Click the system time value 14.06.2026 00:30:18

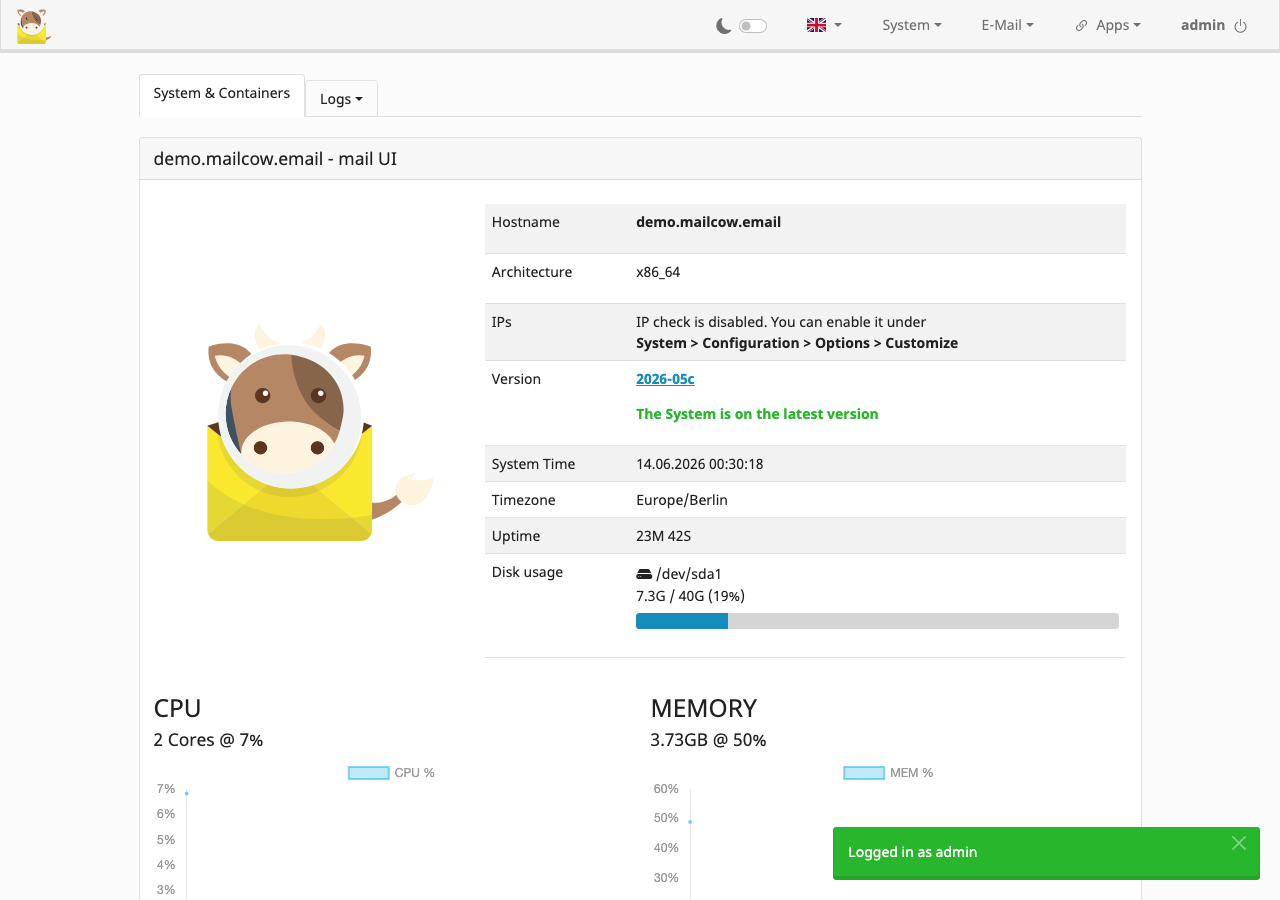[x=700, y=464]
